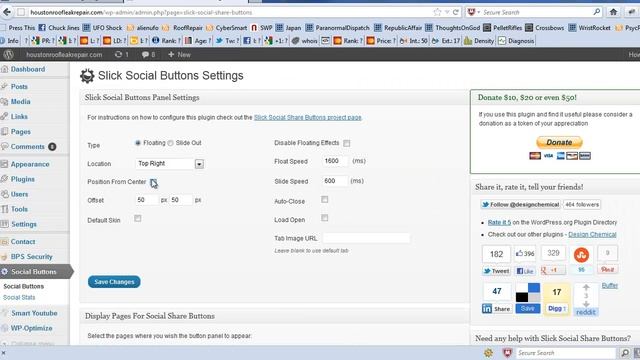The width and height of the screenshot is (640, 360).
Task: Toggle the Default Skin checkbox
Action: [138, 219]
